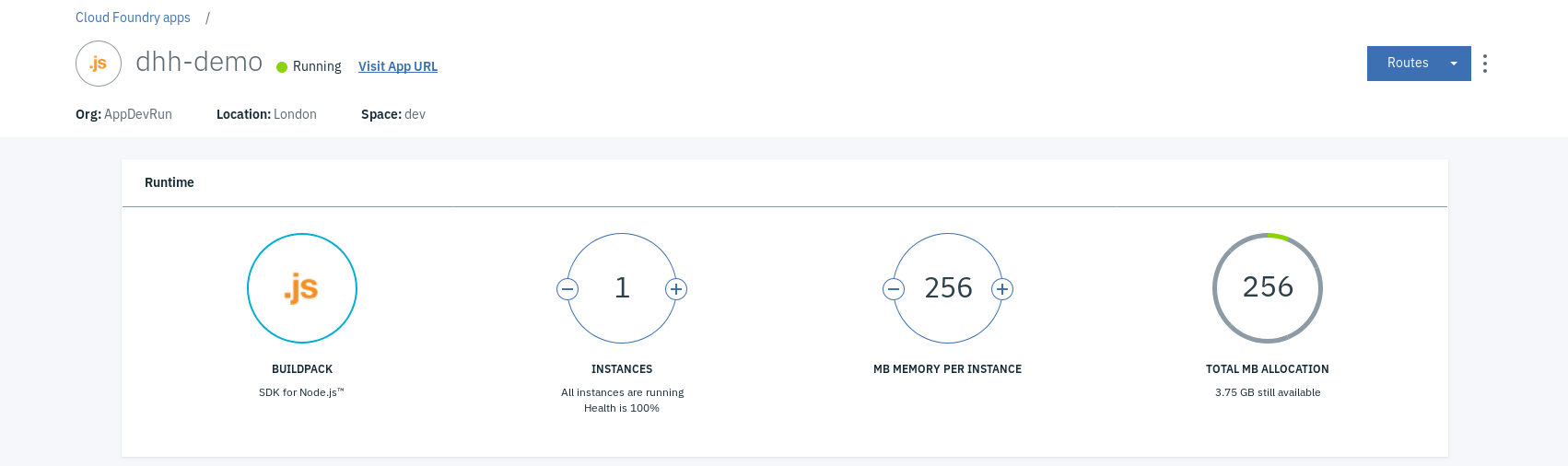Image resolution: width=1568 pixels, height=466 pixels.
Task: Click 3.75 GB still available text
Action: coord(1268,392)
